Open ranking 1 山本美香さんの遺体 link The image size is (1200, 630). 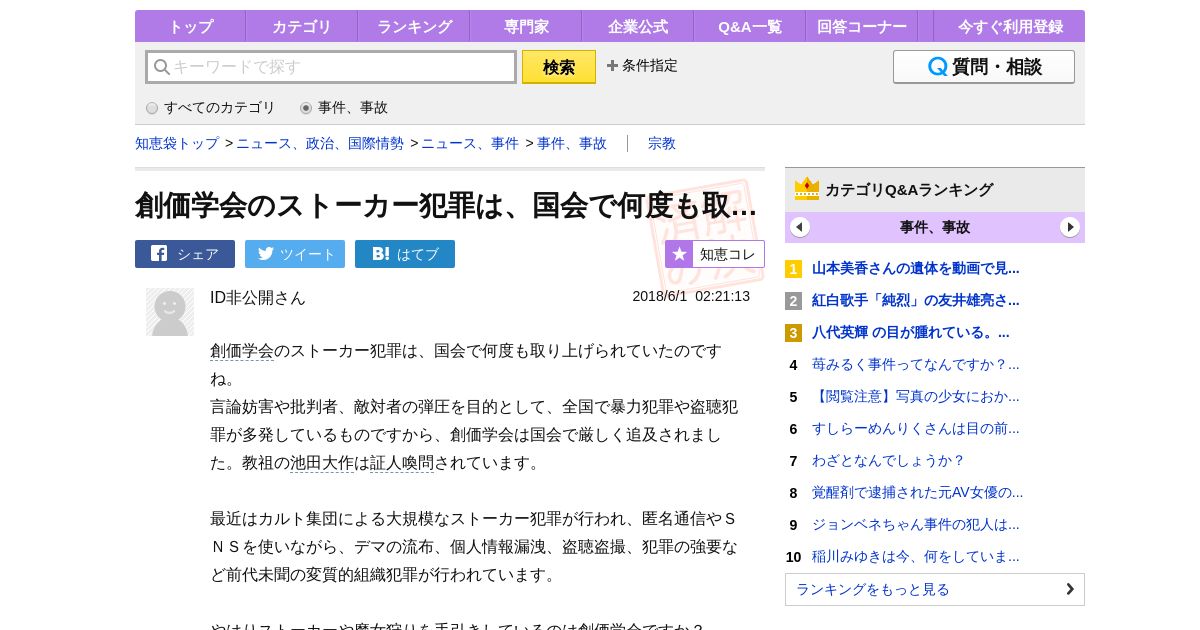916,268
